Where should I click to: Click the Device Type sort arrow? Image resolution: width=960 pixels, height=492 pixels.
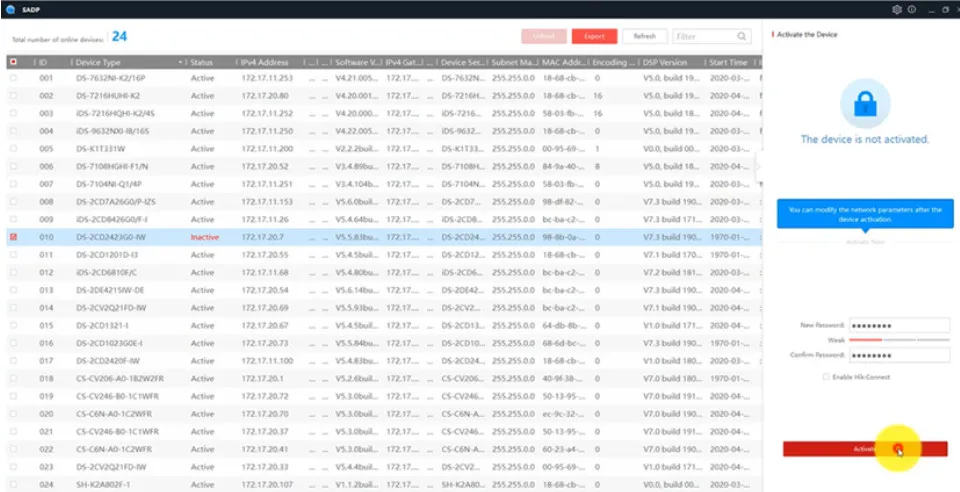pos(180,62)
